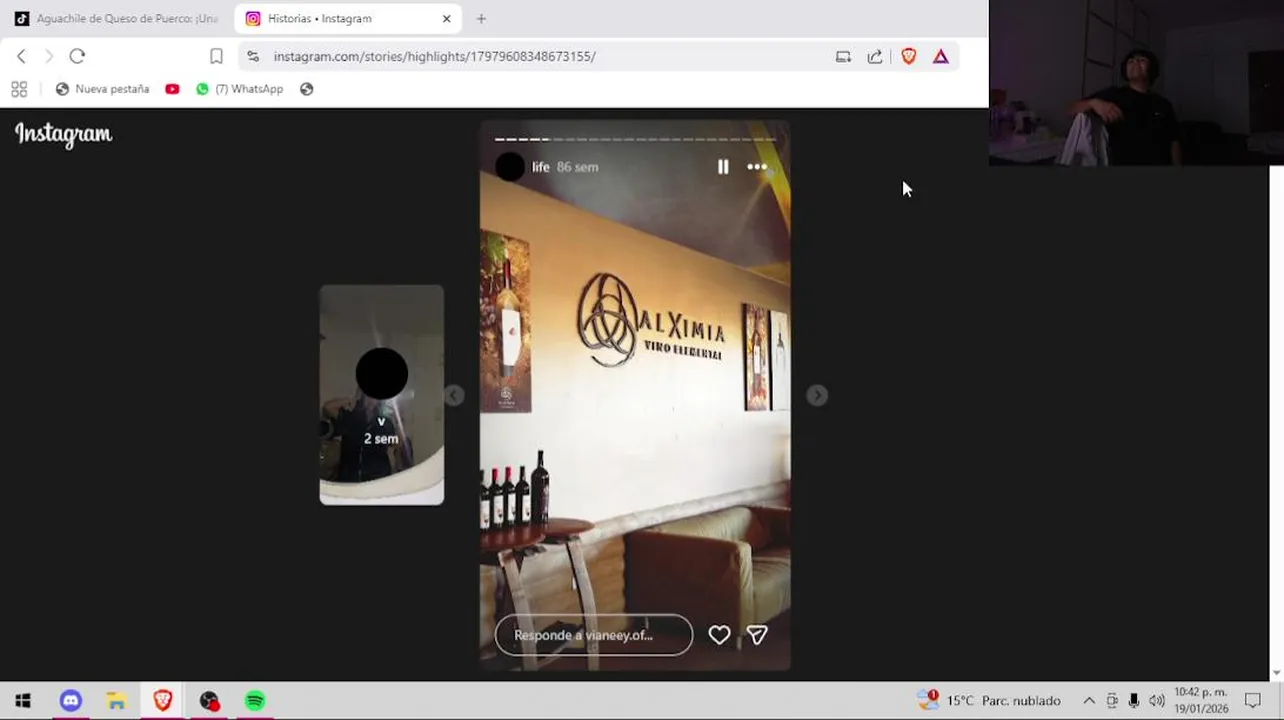Click the page scrollbar down arrow
The image size is (1284, 720).
(x=1277, y=673)
